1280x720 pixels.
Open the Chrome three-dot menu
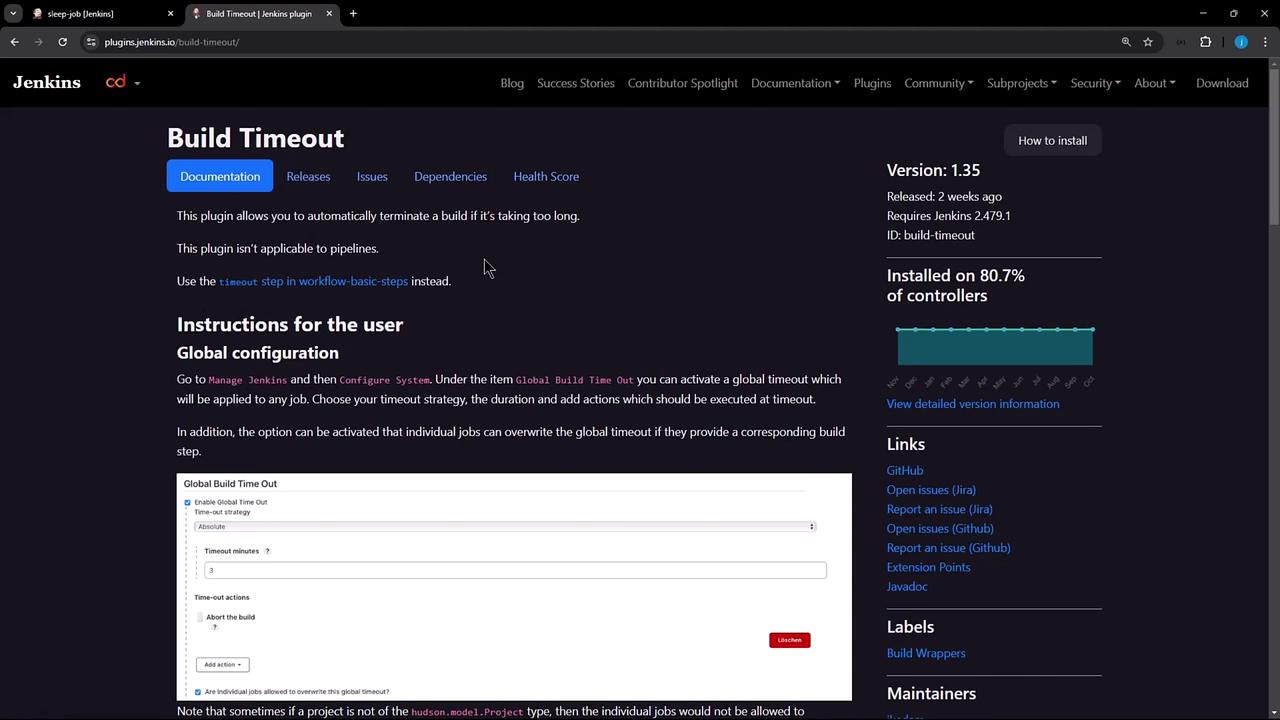tap(1266, 42)
